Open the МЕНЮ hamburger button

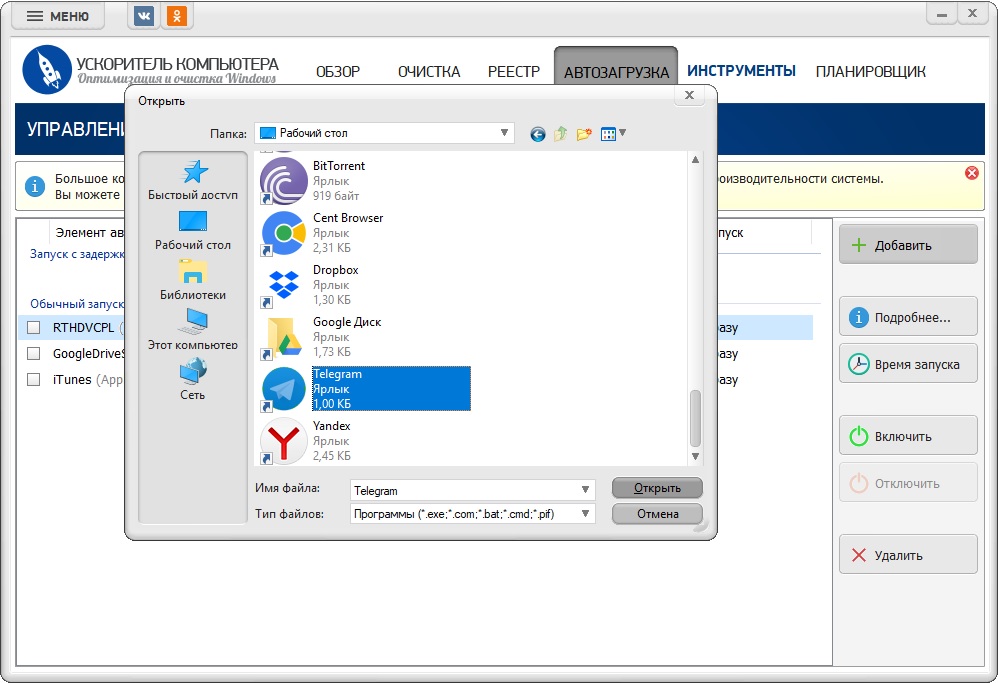(x=57, y=16)
